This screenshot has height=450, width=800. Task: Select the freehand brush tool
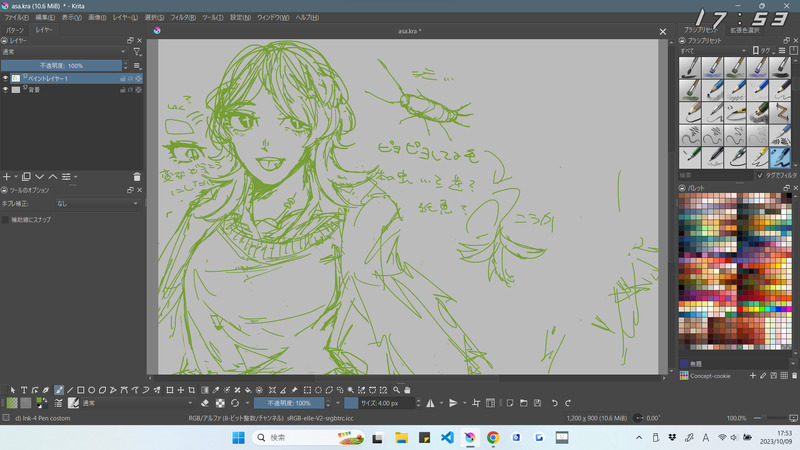tap(58, 390)
